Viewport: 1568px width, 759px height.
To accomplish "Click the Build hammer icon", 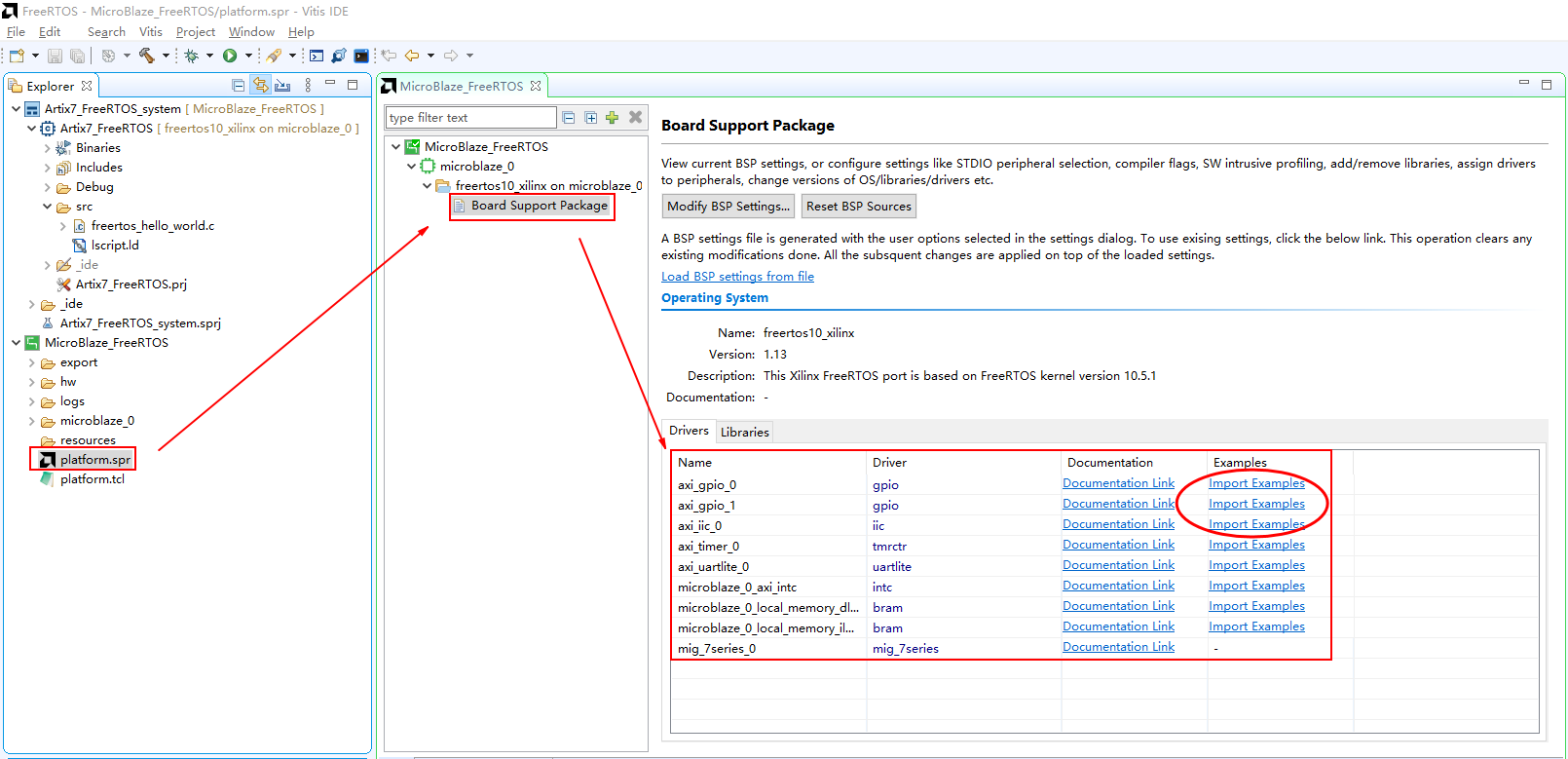I will tap(147, 56).
